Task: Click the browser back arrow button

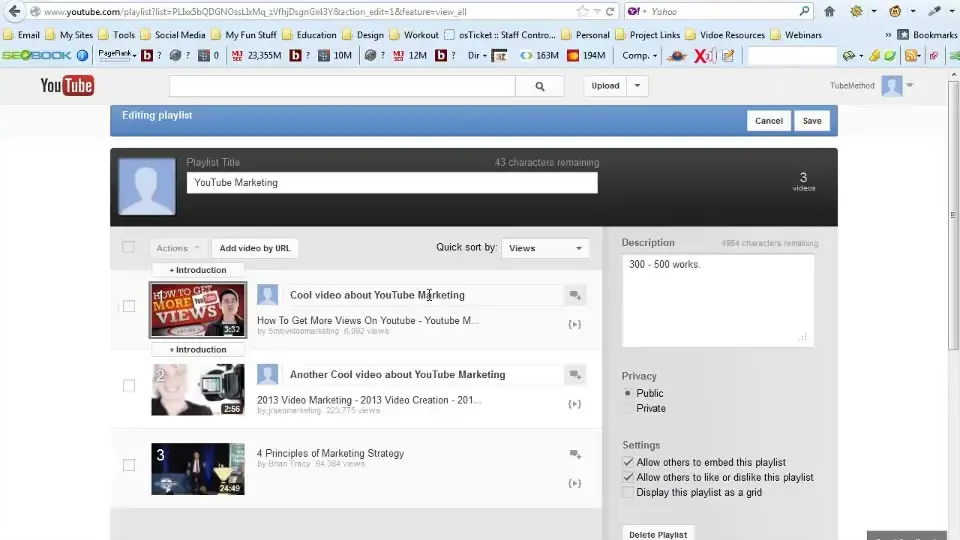Action: [x=15, y=11]
